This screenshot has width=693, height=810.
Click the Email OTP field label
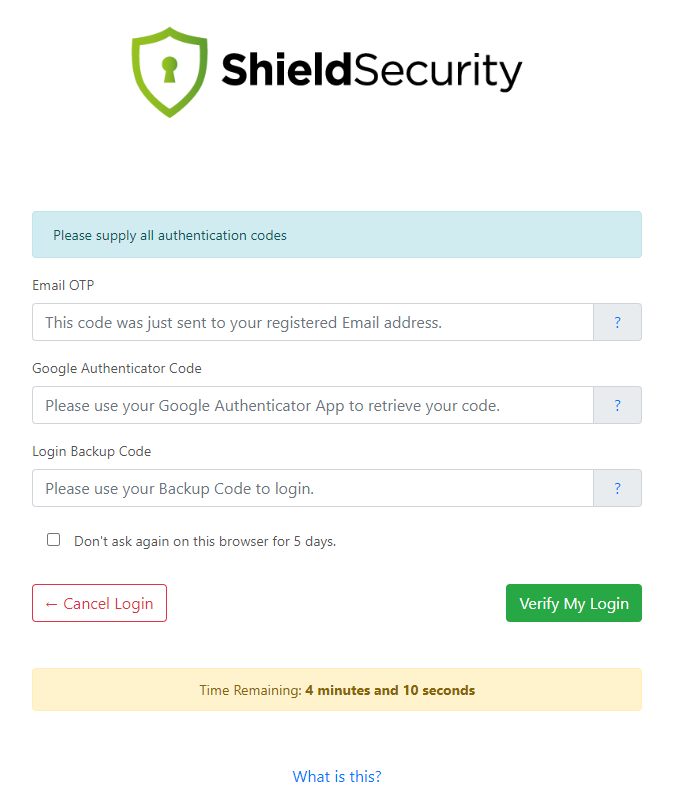pyautogui.click(x=62, y=285)
